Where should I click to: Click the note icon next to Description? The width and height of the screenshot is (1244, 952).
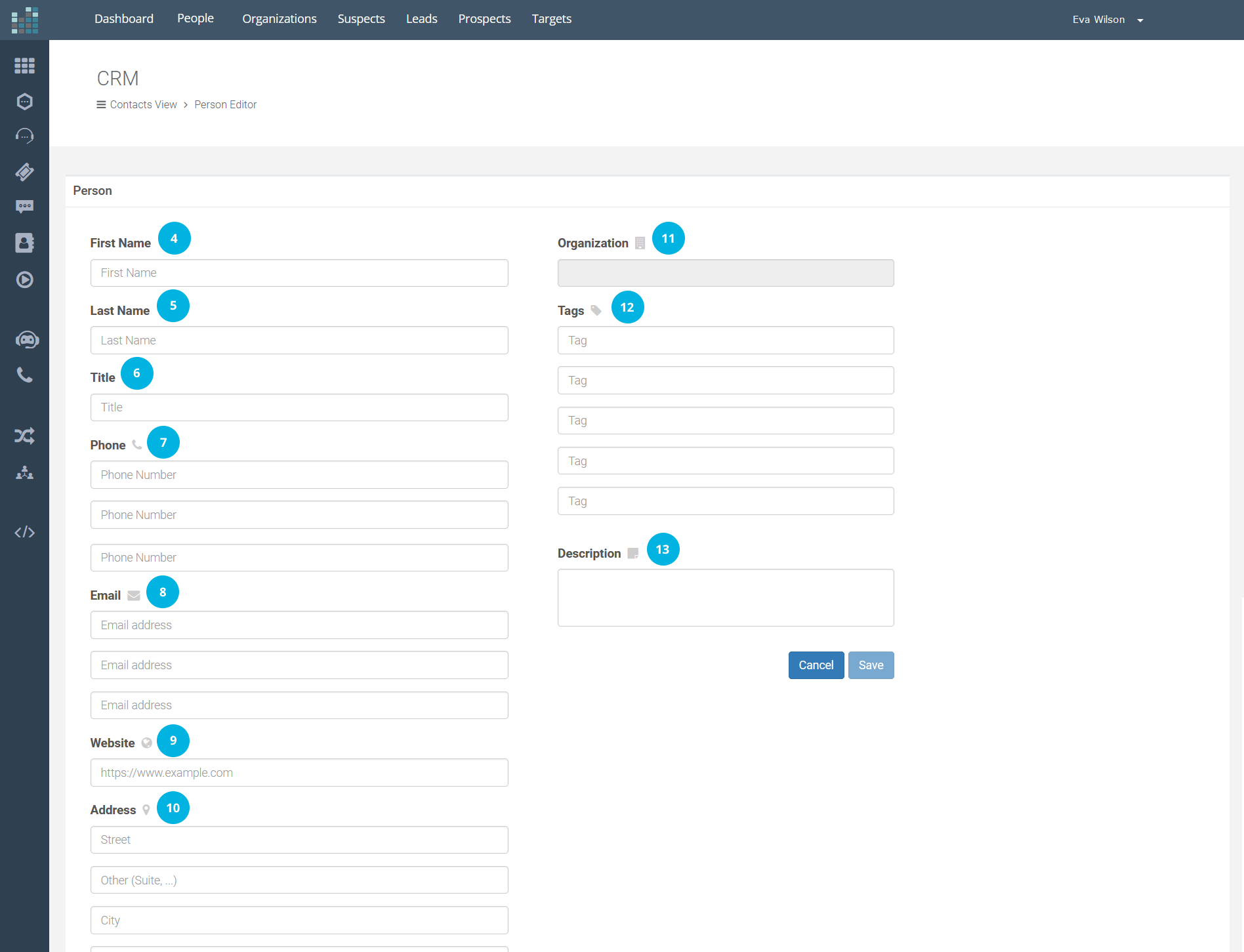(633, 553)
